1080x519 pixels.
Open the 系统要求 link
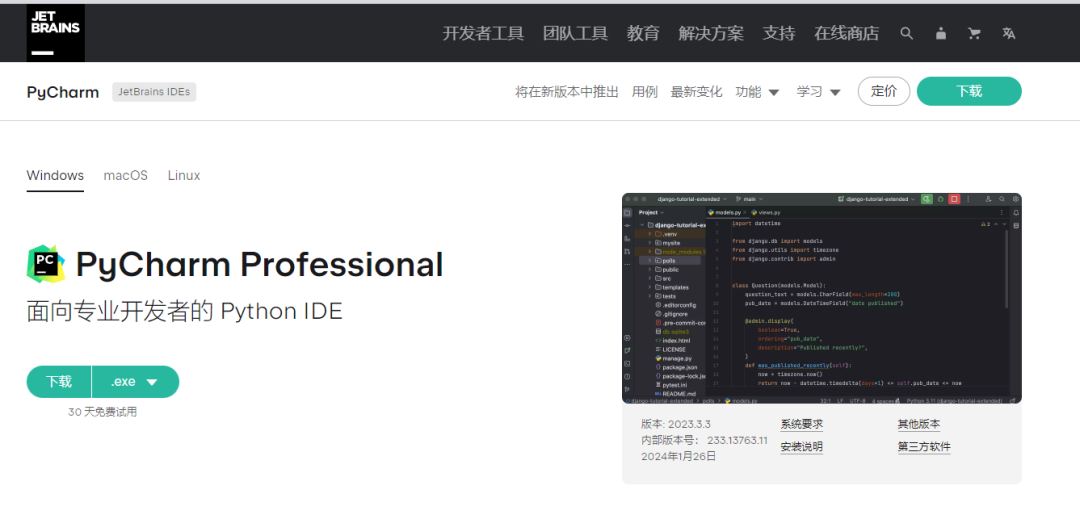[x=802, y=424]
